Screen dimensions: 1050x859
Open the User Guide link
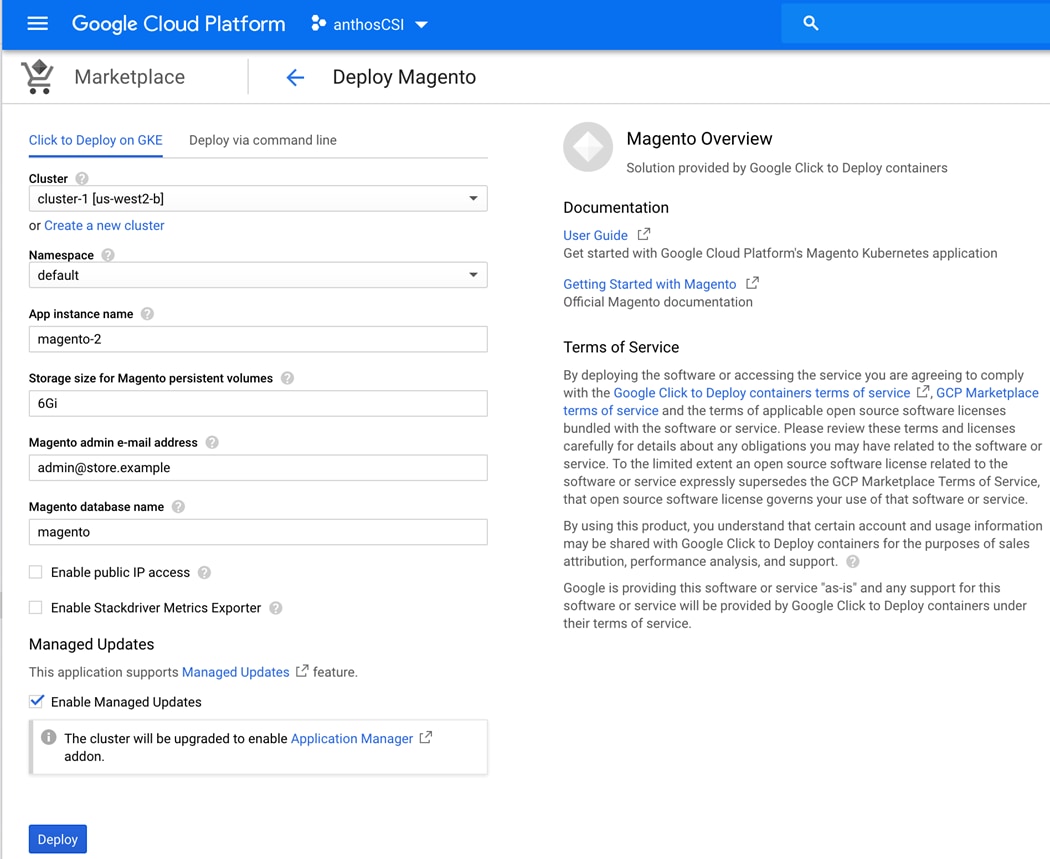click(x=595, y=236)
